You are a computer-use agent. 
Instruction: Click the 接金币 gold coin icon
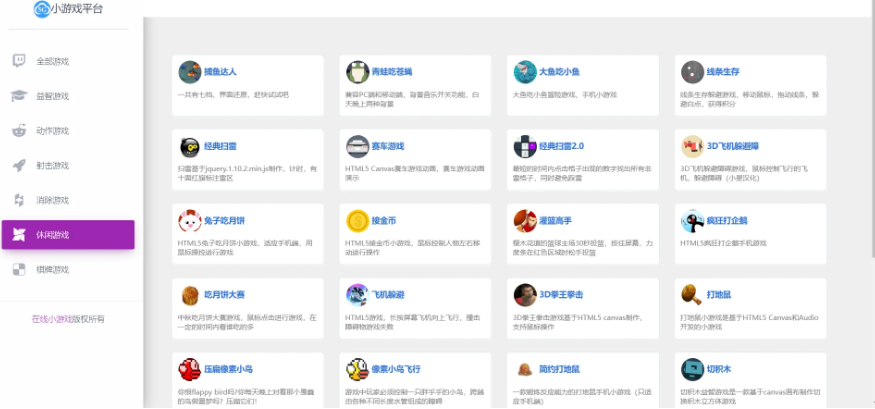(357, 221)
